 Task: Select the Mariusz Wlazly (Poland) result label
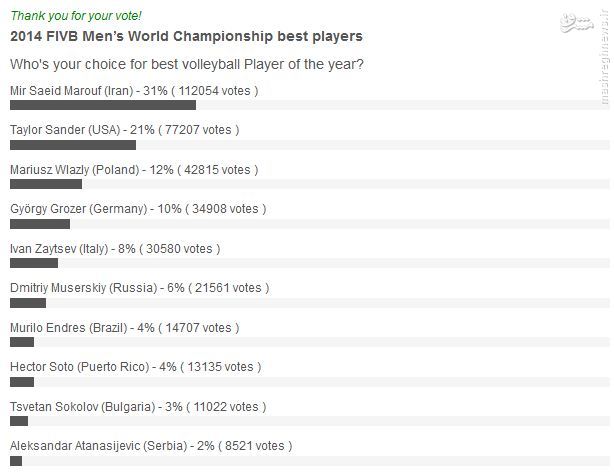[133, 170]
